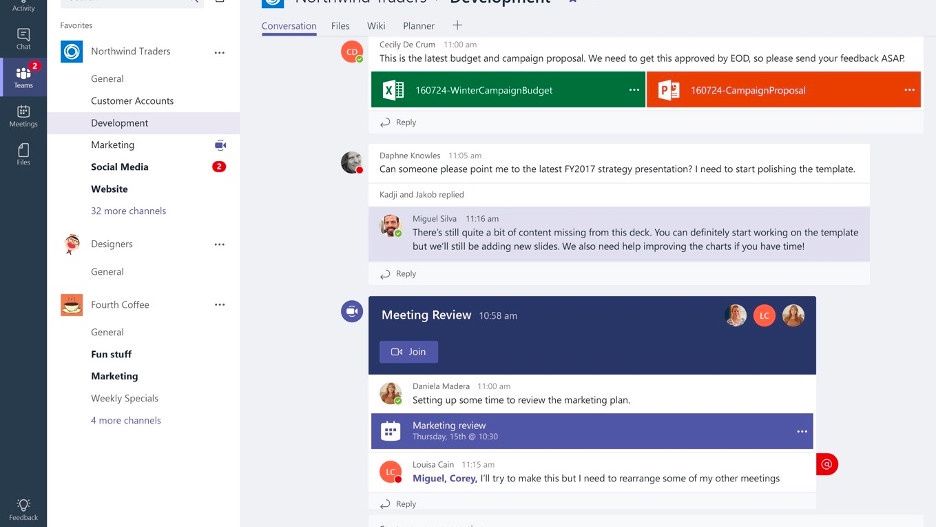This screenshot has width=936, height=527.
Task: Open the Chat section in sidebar
Action: (x=23, y=39)
